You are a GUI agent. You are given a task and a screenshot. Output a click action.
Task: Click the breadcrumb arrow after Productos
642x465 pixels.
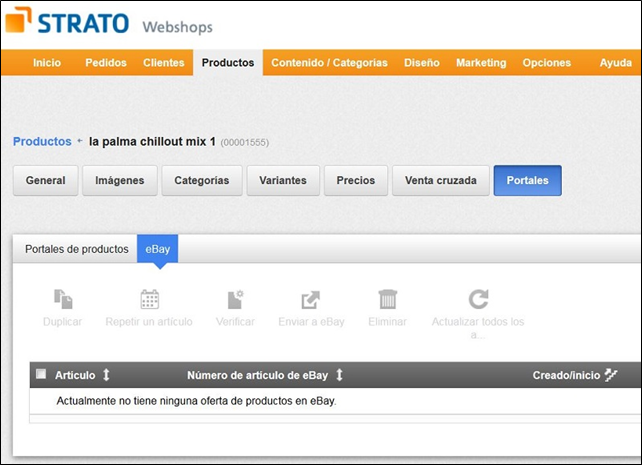click(x=80, y=141)
